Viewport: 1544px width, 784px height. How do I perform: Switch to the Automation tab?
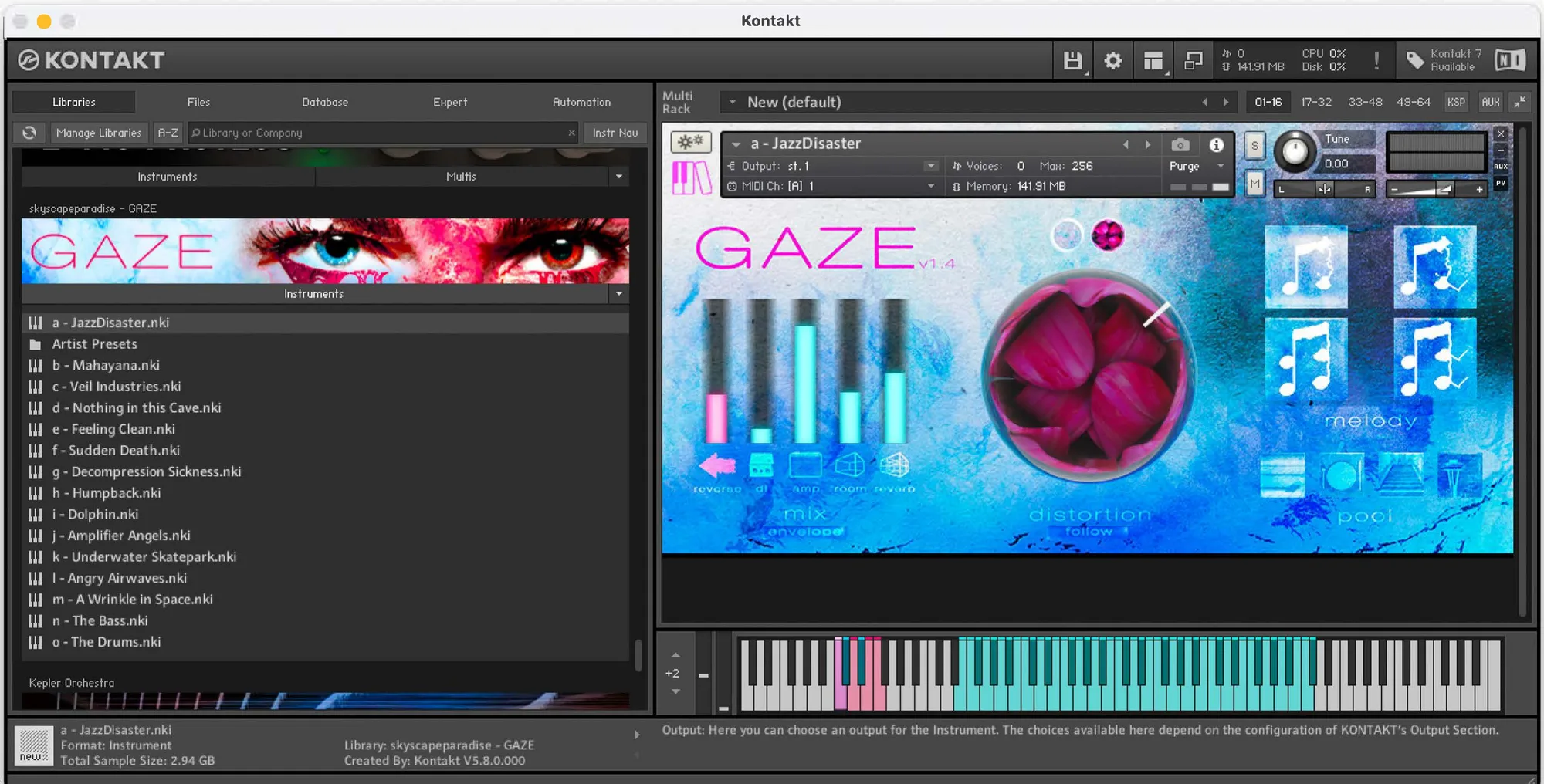click(x=581, y=102)
